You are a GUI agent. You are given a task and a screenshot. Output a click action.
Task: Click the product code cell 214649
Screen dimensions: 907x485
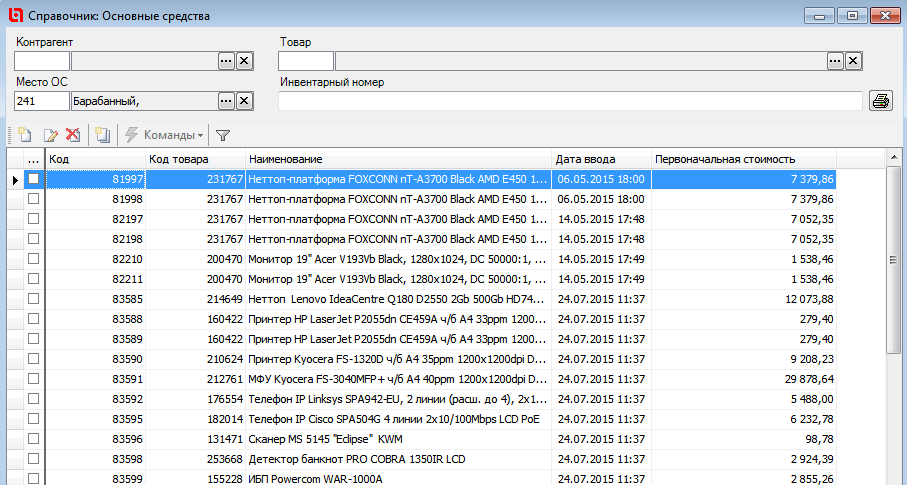[x=196, y=299]
